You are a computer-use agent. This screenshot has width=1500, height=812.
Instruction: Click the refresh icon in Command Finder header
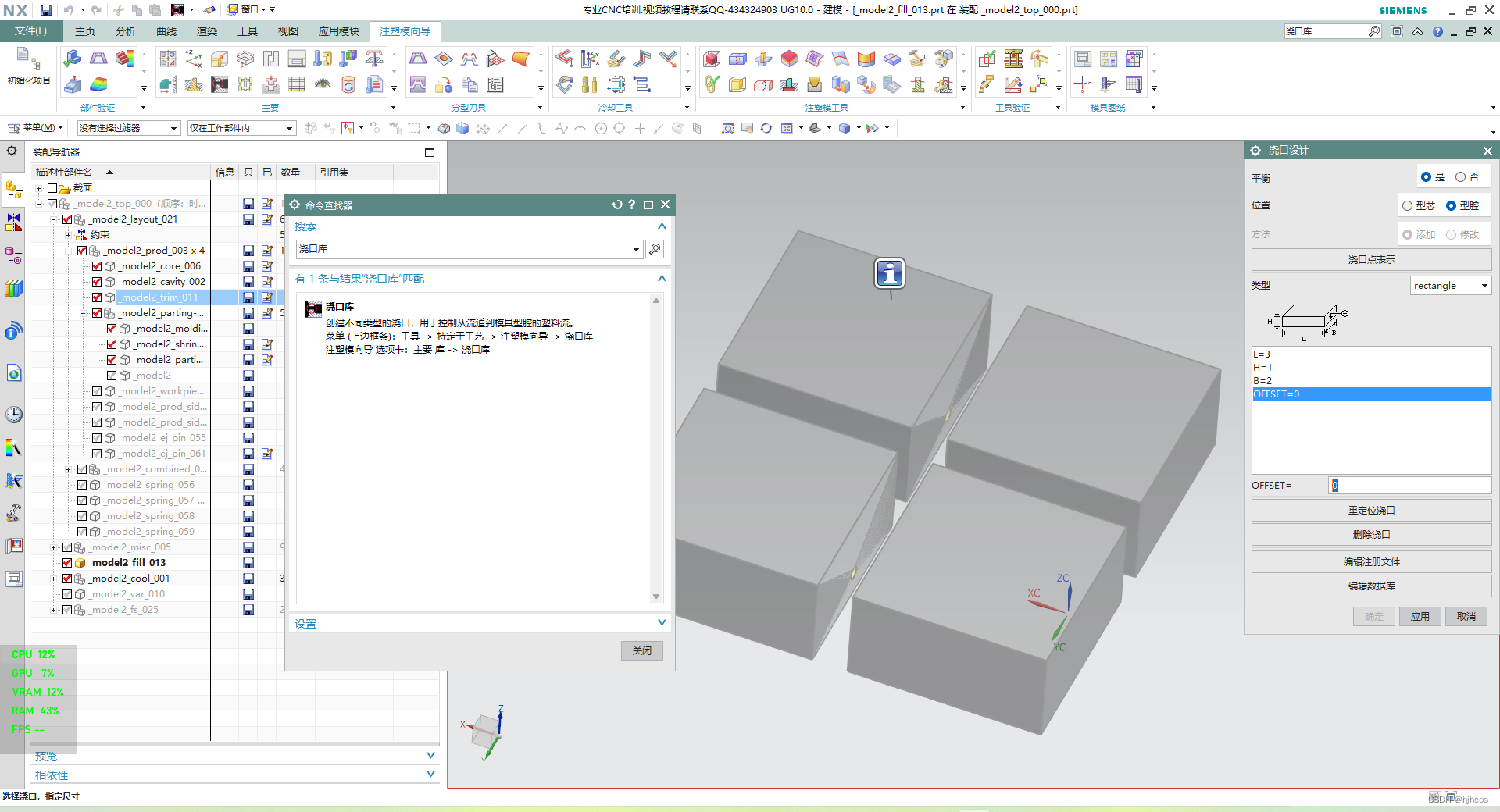pyautogui.click(x=617, y=205)
